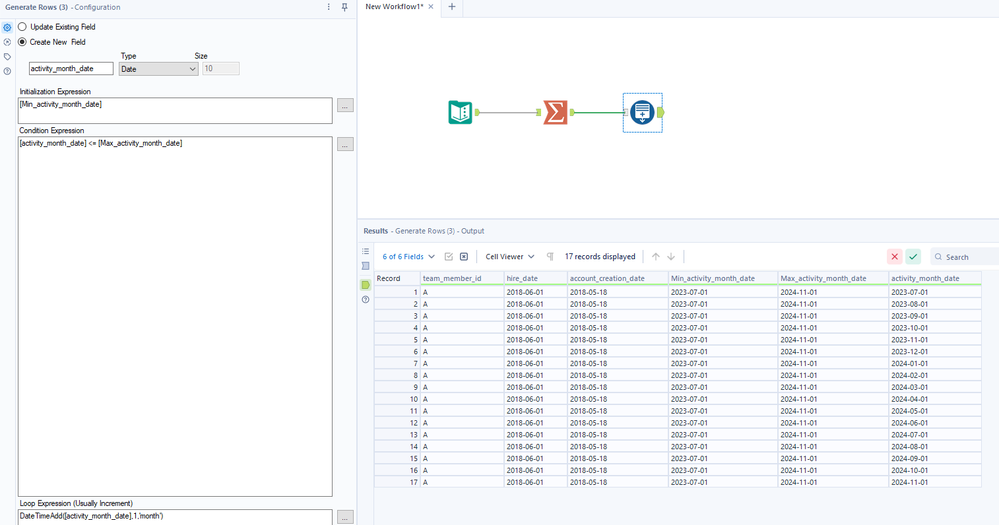Switch to New Workflow1 tab
The width and height of the screenshot is (999, 525).
click(x=394, y=6)
